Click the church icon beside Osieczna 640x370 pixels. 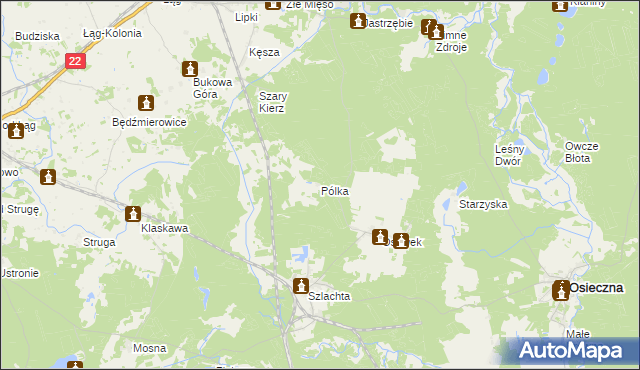pyautogui.click(x=561, y=291)
